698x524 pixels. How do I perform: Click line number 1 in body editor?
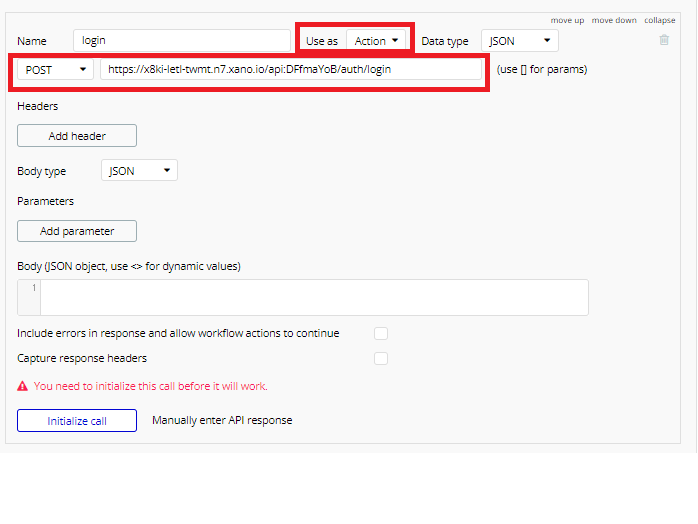(34, 288)
